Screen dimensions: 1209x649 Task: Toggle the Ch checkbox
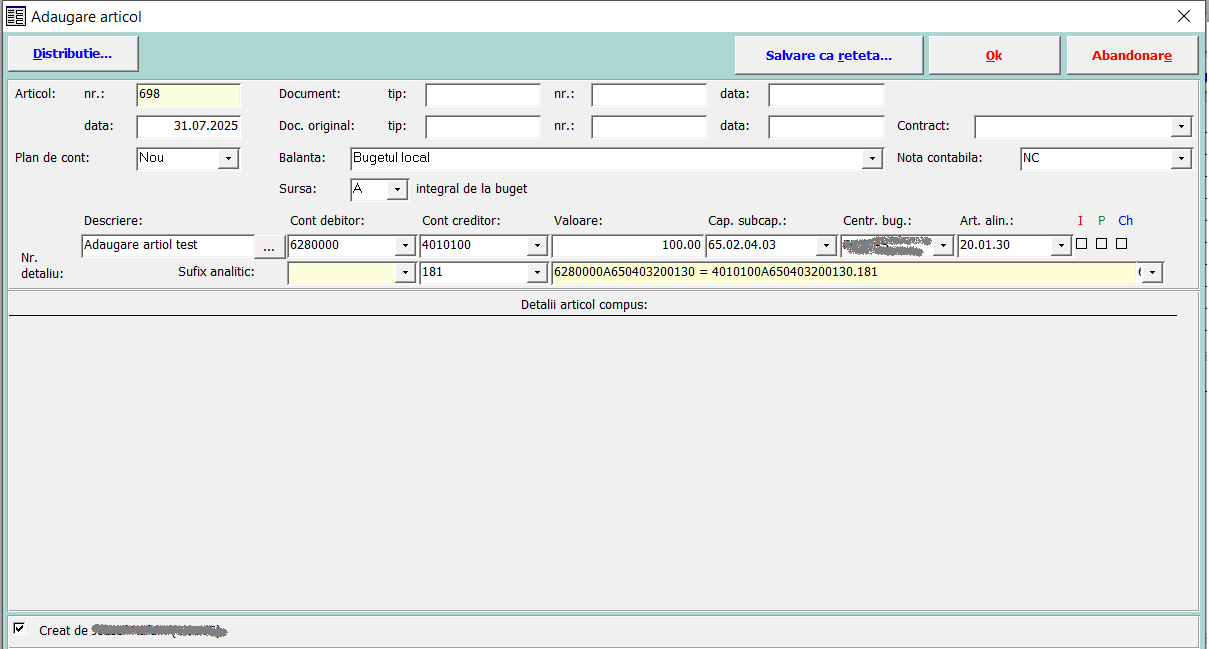coord(1121,244)
